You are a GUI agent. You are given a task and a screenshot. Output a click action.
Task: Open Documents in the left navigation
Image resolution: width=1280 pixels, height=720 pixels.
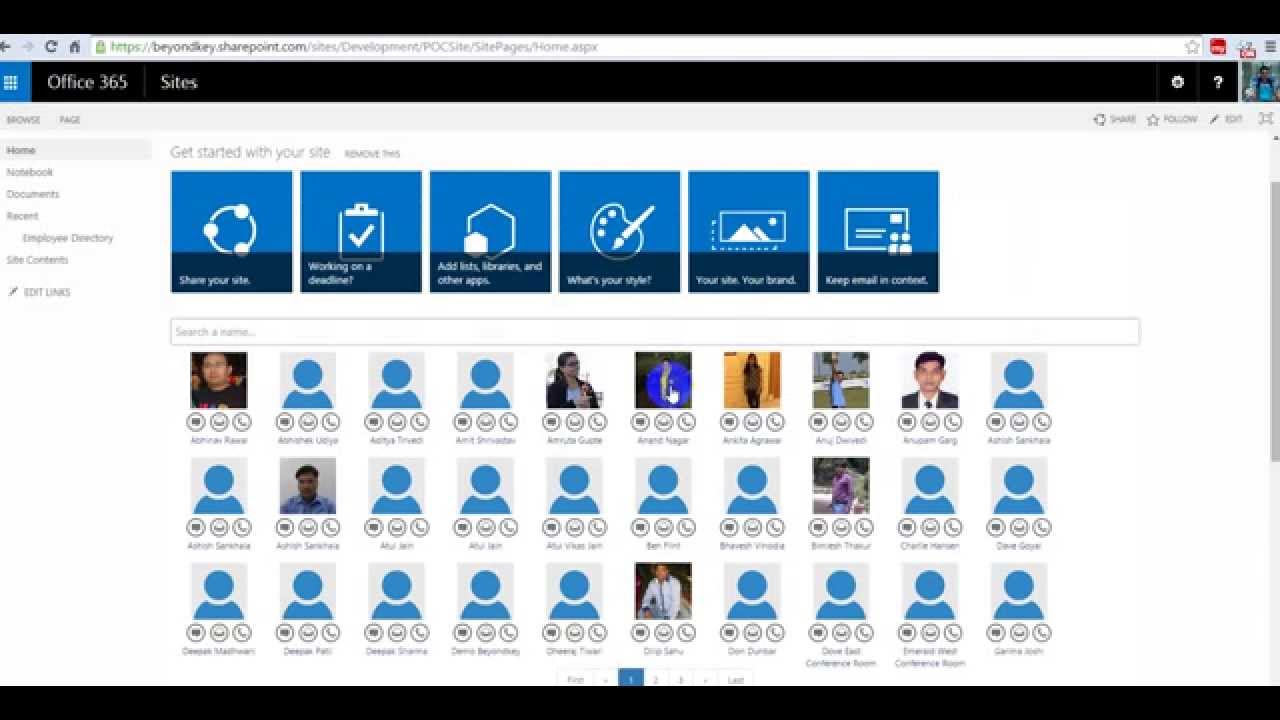click(33, 194)
